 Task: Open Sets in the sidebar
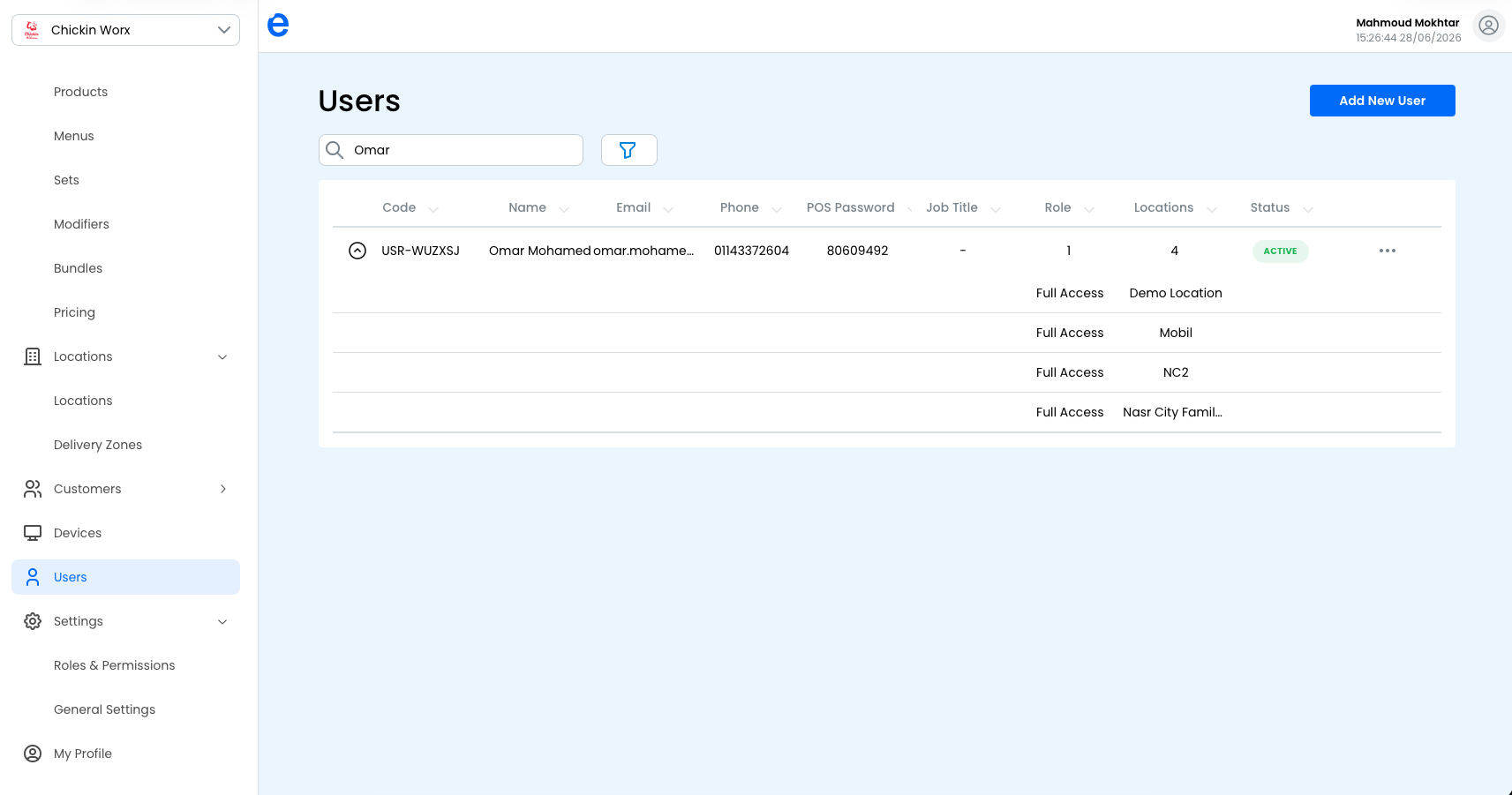pos(66,180)
